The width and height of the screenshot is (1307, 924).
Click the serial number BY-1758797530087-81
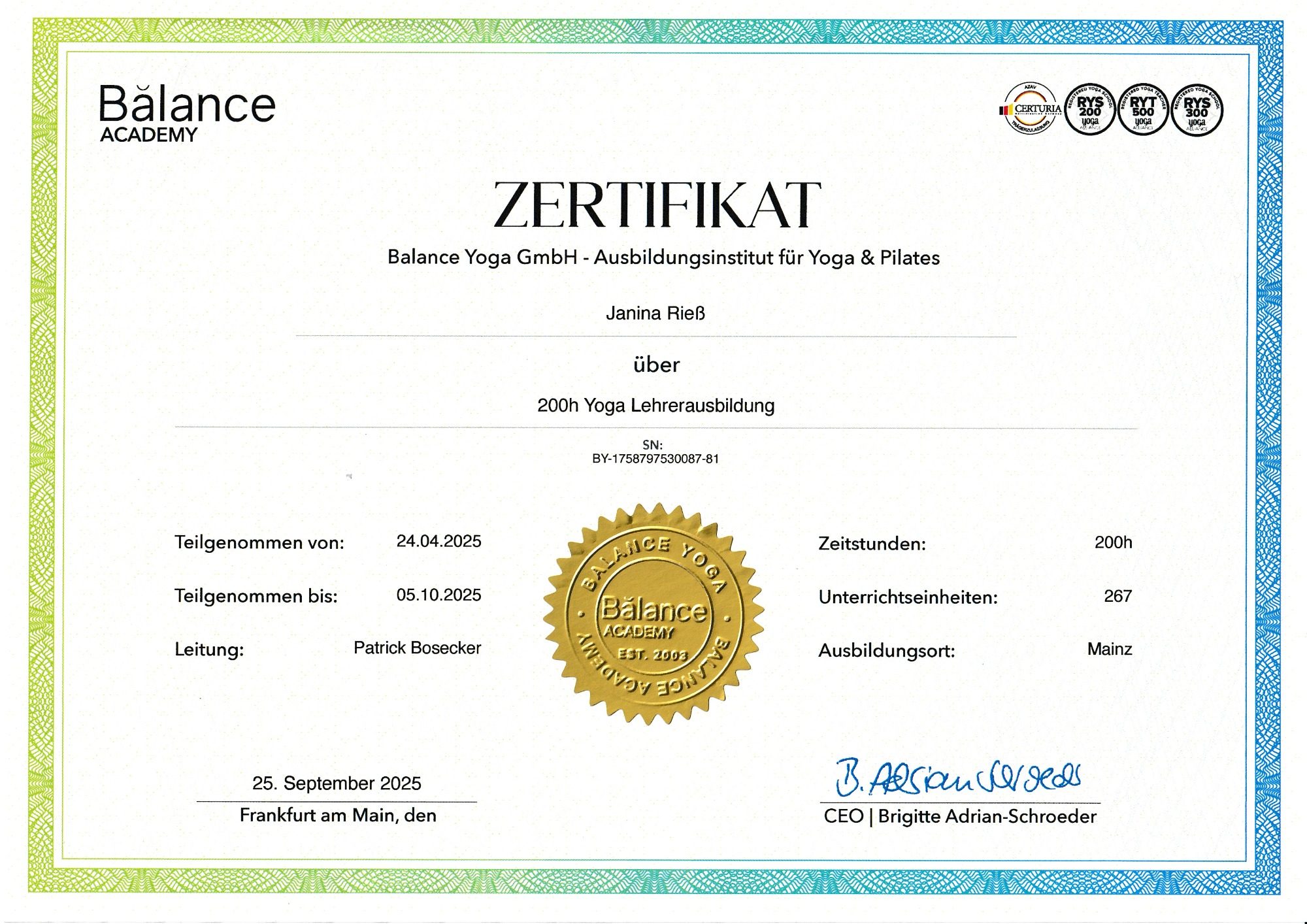pyautogui.click(x=655, y=459)
